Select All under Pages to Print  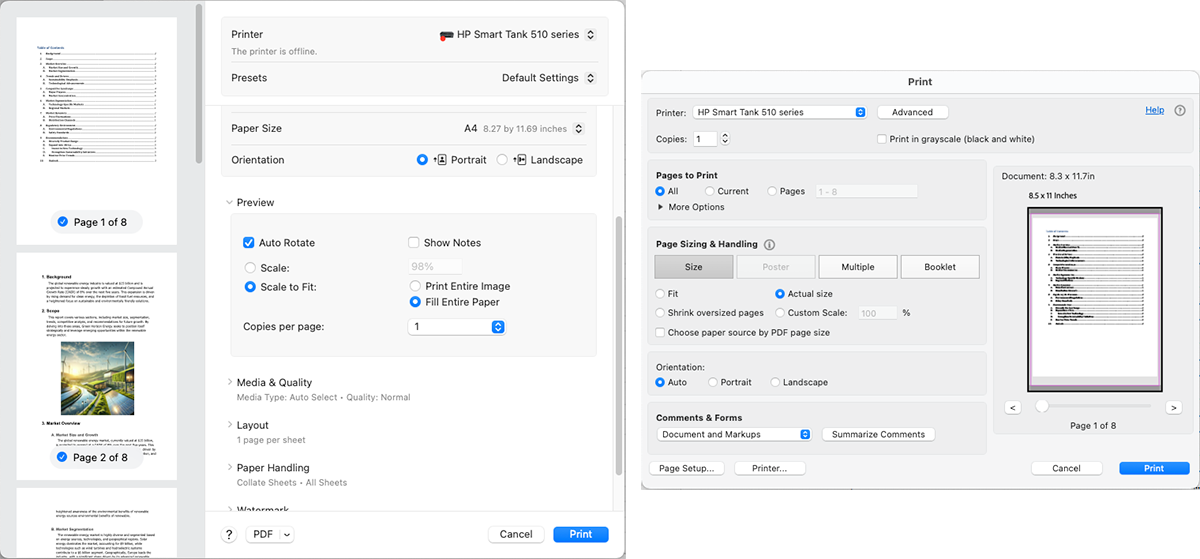[x=660, y=191]
